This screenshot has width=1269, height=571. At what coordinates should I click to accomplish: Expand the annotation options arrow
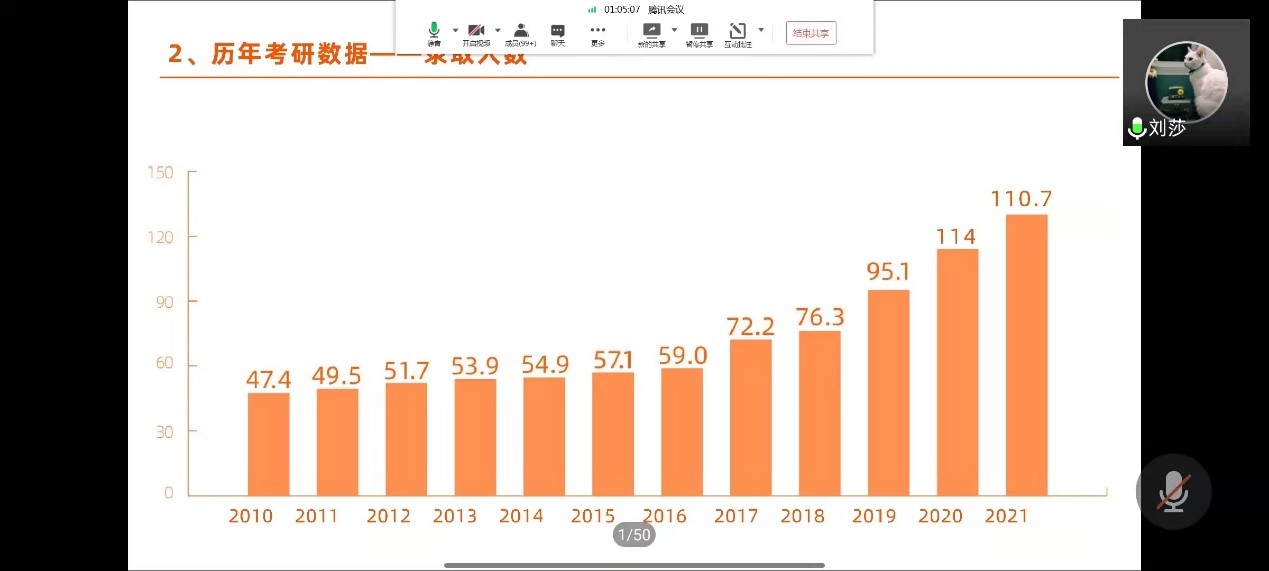[x=761, y=30]
